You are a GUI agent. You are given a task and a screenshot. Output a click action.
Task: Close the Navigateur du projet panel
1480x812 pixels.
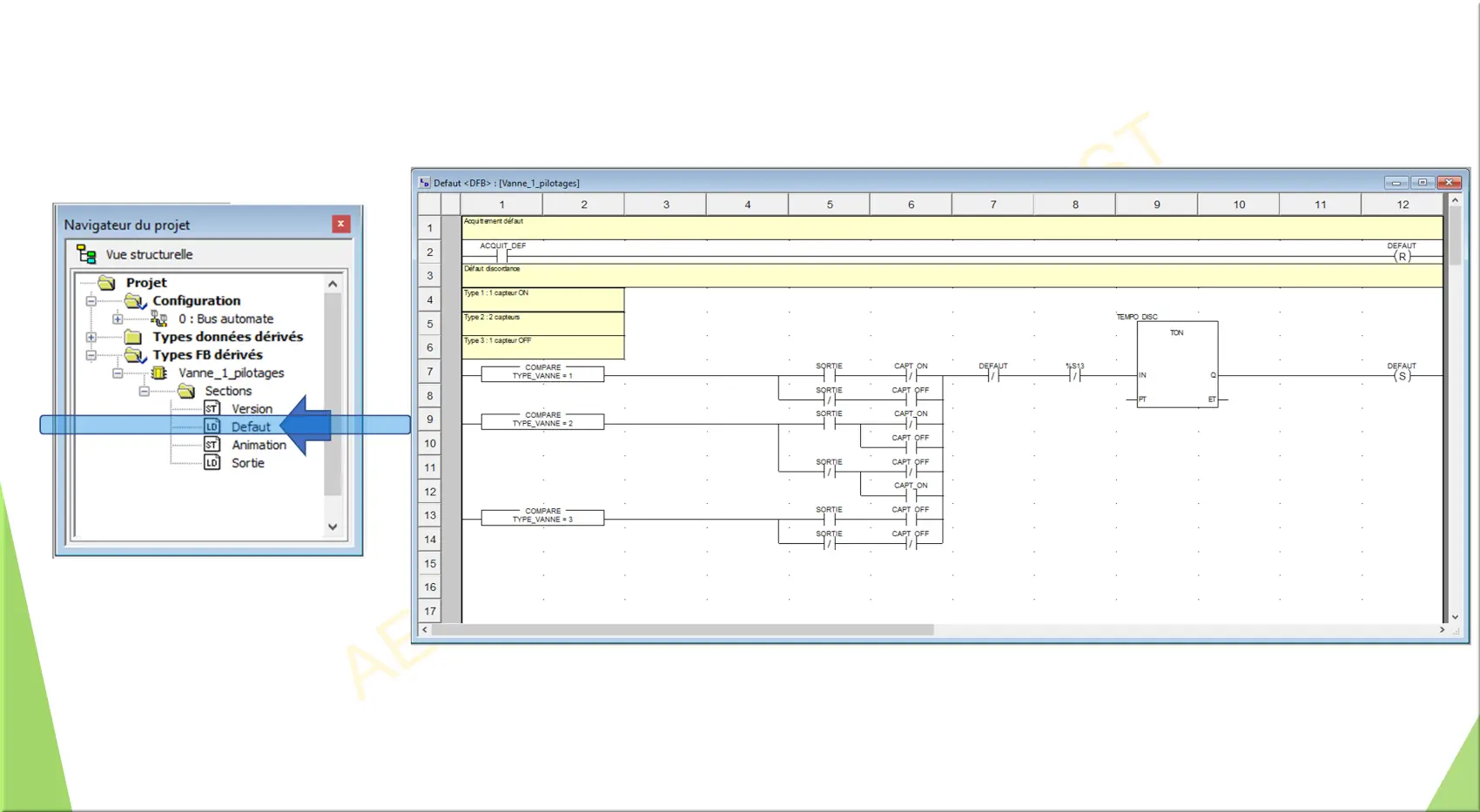340,224
